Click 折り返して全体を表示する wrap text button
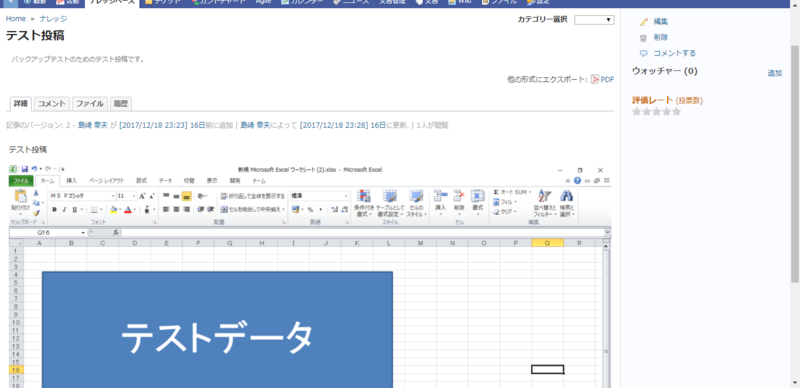Image resolution: width=800 pixels, height=388 pixels. [253, 196]
